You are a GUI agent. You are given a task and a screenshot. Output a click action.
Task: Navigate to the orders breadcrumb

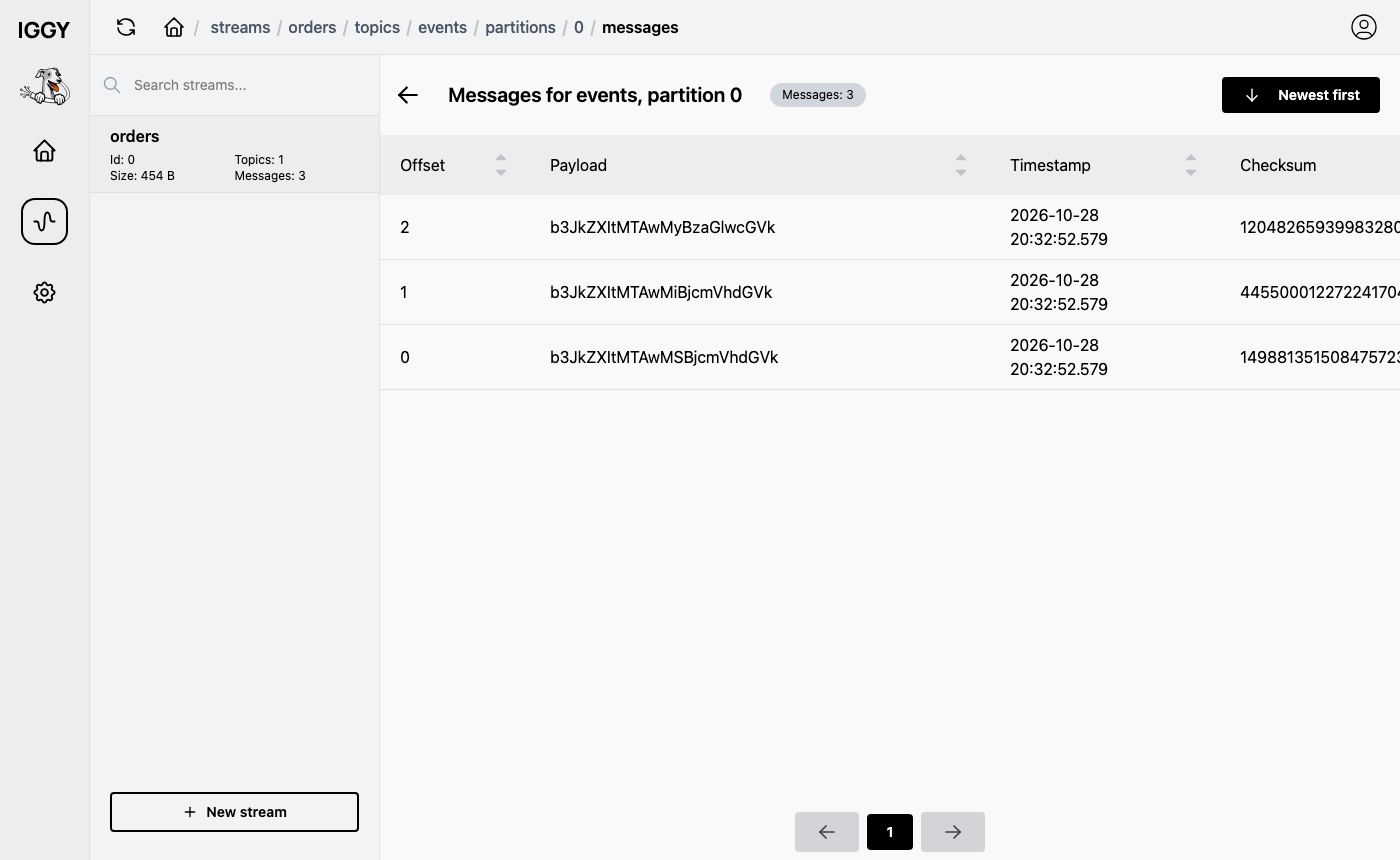point(312,27)
